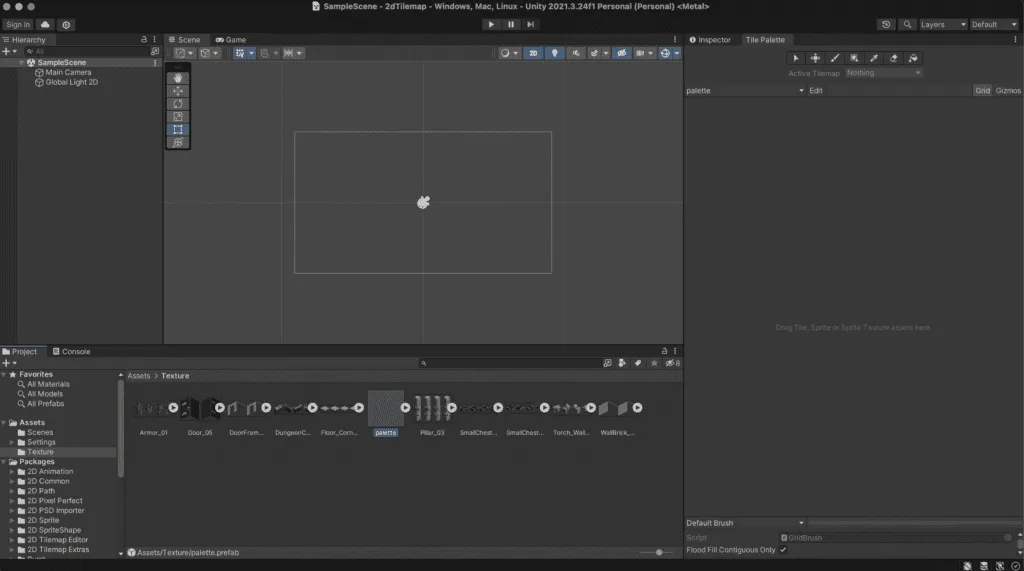Click the Sign in button
1024x571 pixels.
click(18, 24)
